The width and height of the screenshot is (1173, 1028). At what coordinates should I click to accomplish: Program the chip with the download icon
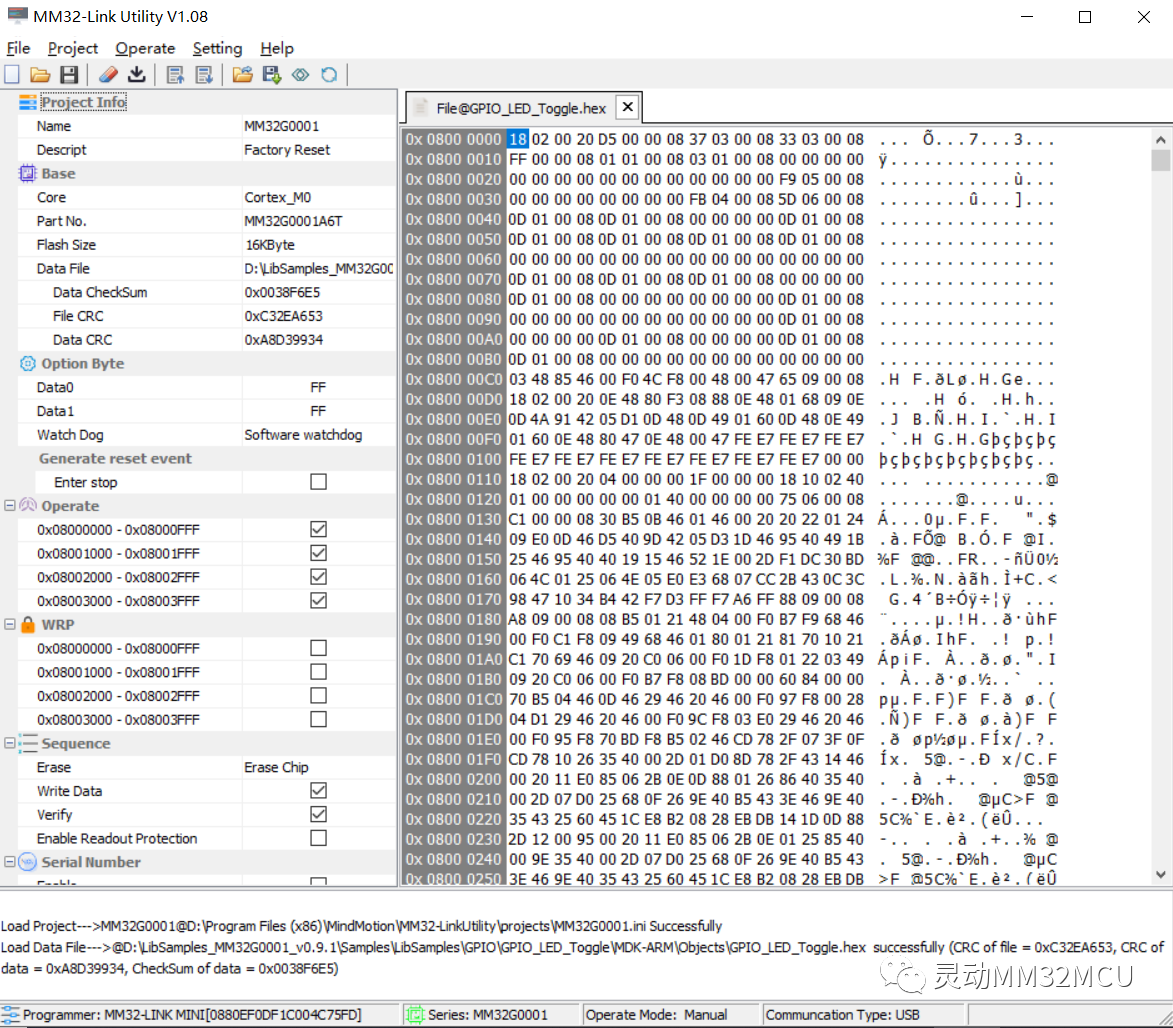coord(137,75)
